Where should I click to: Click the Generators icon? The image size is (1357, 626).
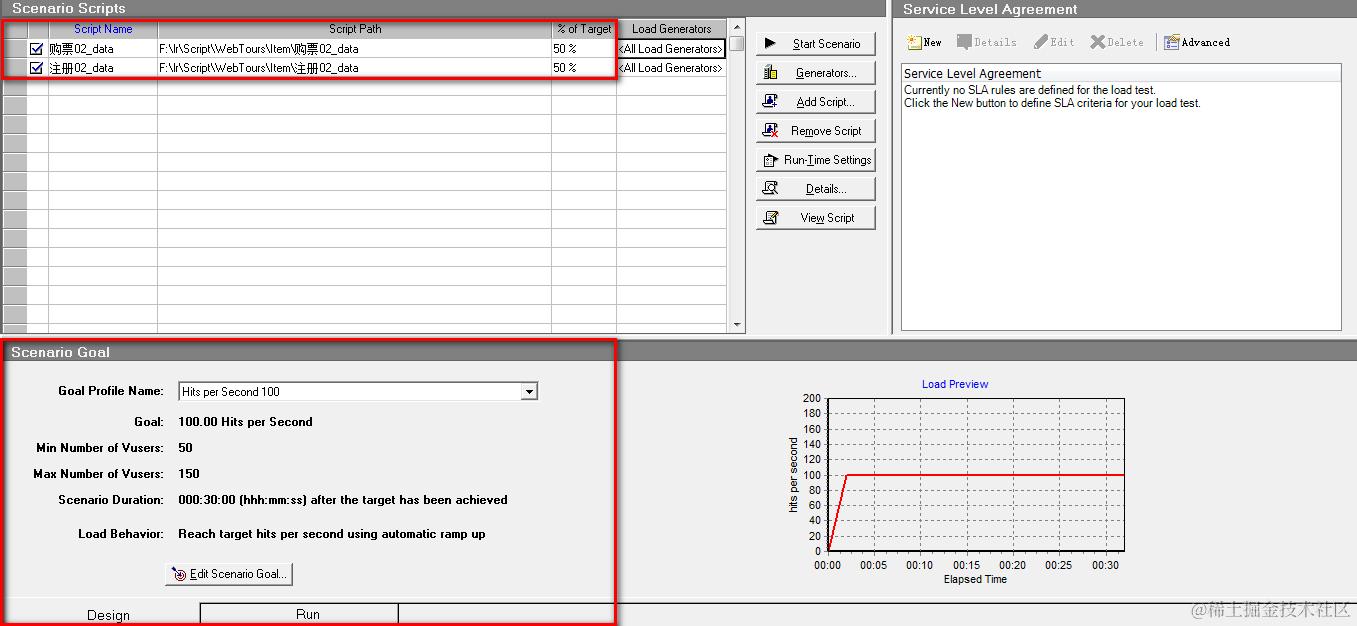pos(770,72)
